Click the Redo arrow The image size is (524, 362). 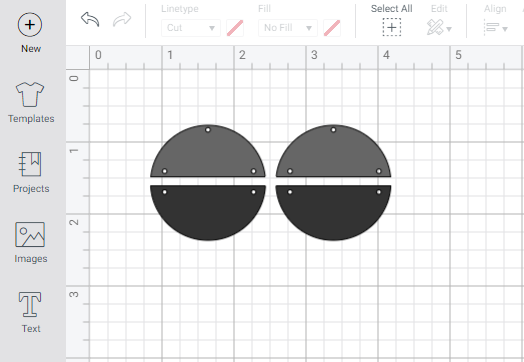tap(122, 19)
